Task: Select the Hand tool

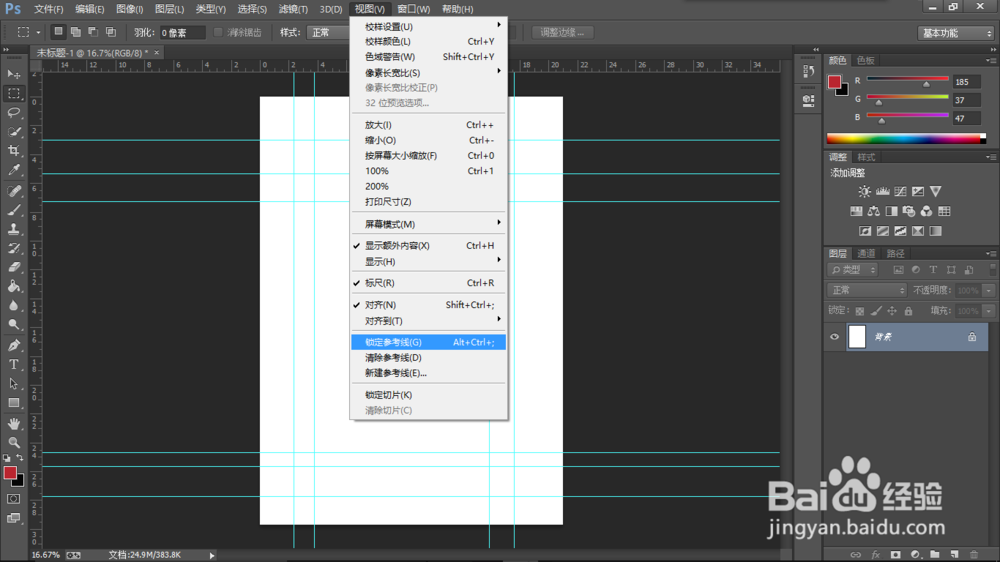Action: 13,424
